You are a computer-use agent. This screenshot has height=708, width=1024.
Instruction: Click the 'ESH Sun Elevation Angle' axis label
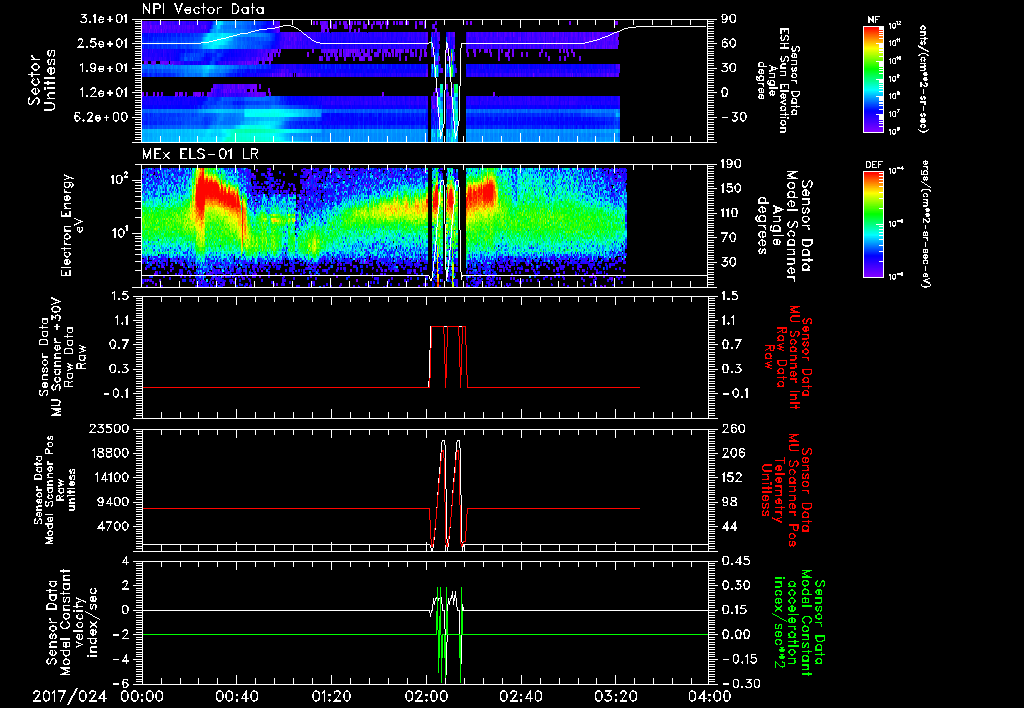[778, 80]
